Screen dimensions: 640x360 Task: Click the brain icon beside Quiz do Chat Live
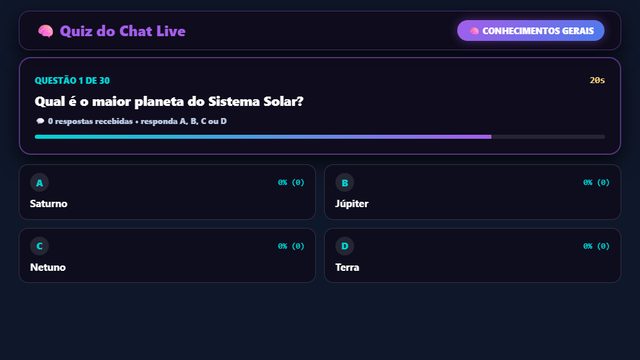[45, 31]
